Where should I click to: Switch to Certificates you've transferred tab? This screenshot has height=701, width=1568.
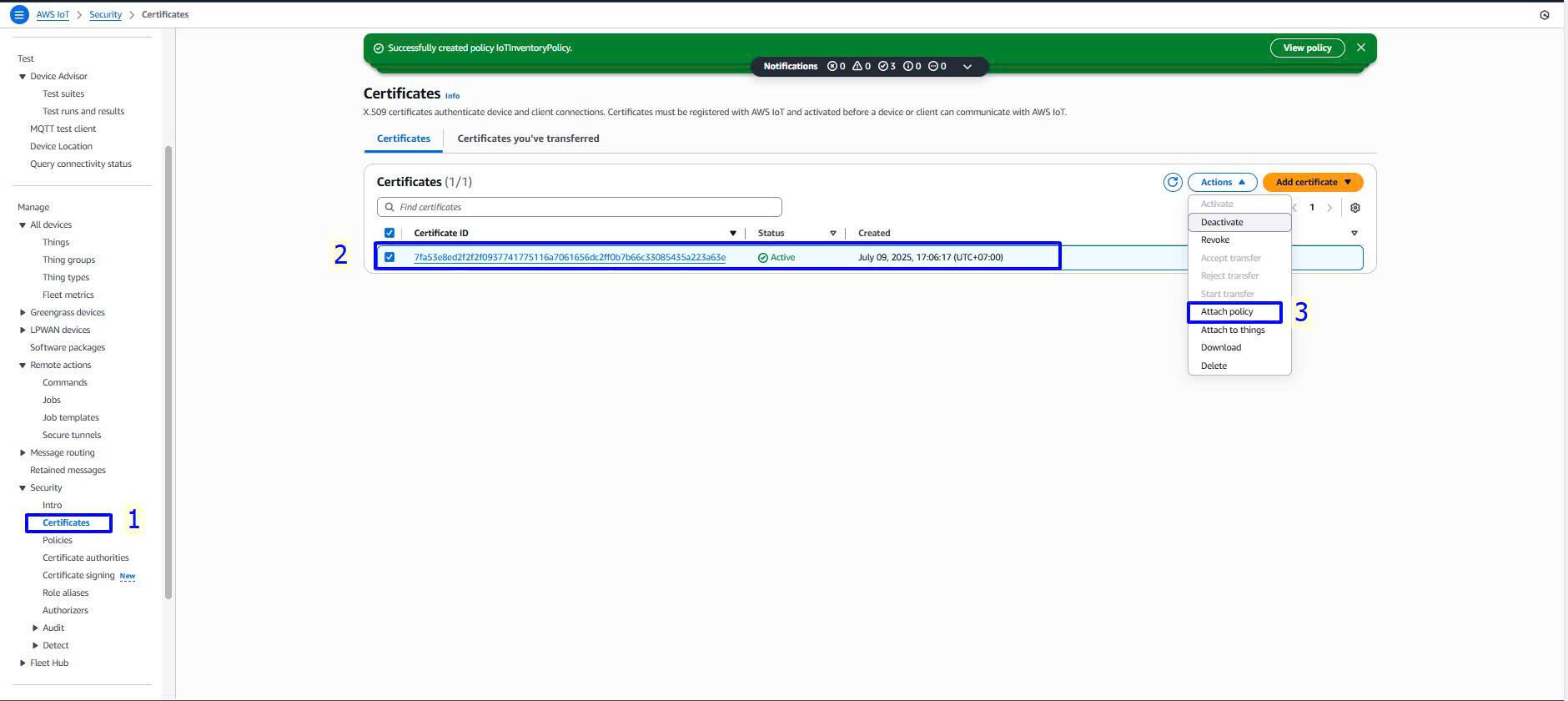click(x=528, y=139)
